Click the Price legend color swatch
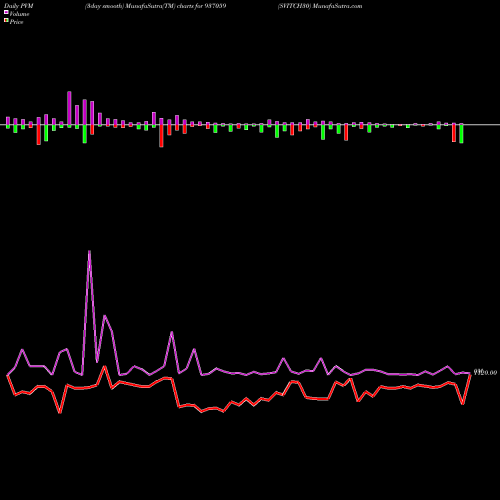Image resolution: width=500 pixels, height=500 pixels. (6, 21)
